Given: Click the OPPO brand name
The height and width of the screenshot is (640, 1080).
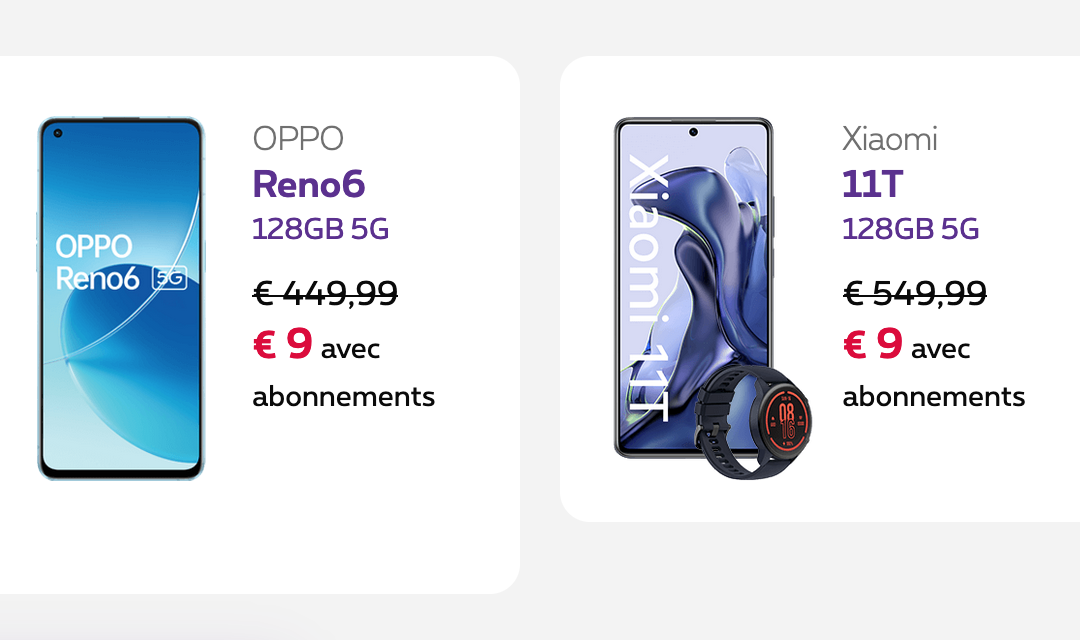Looking at the screenshot, I should (x=298, y=138).
